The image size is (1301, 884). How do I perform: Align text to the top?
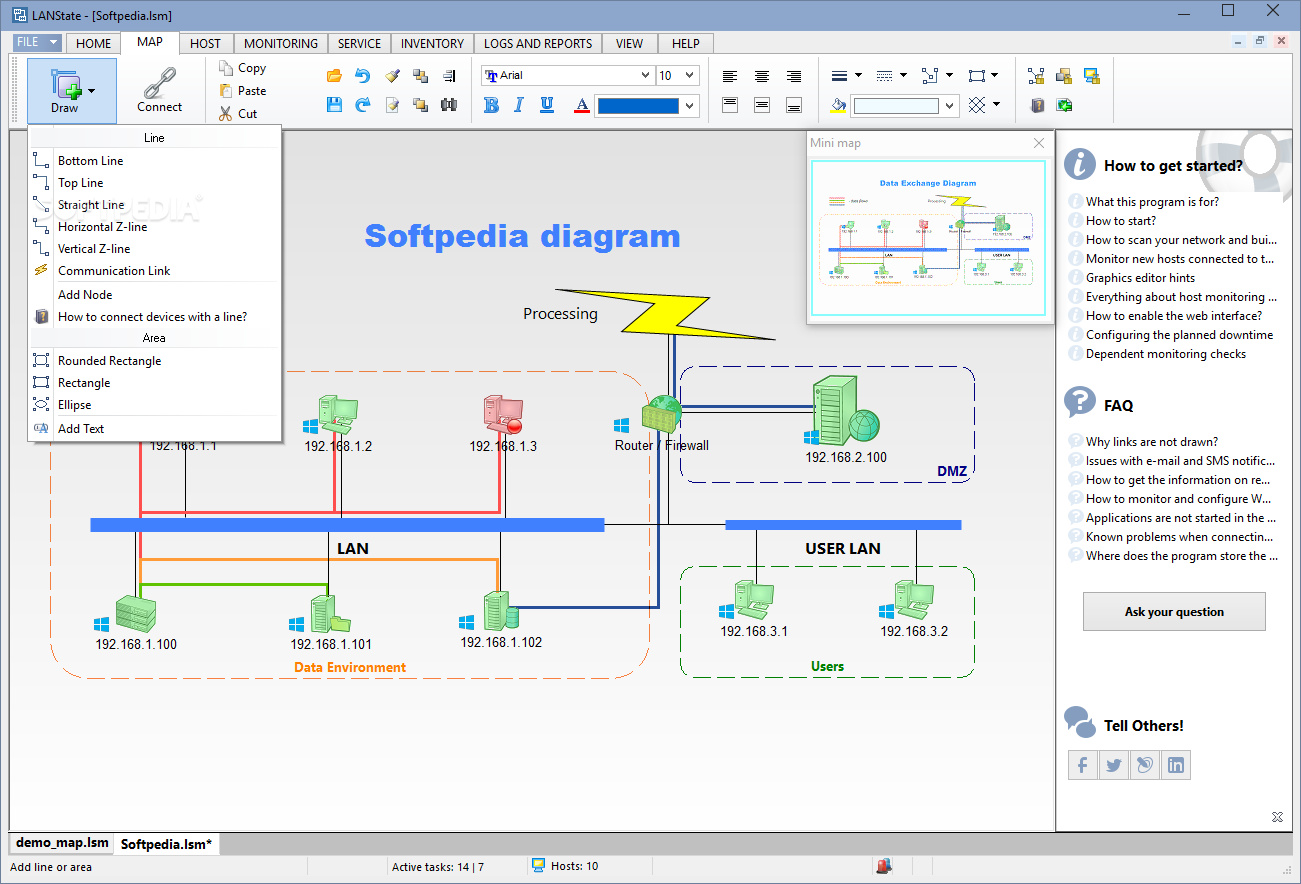coord(730,104)
